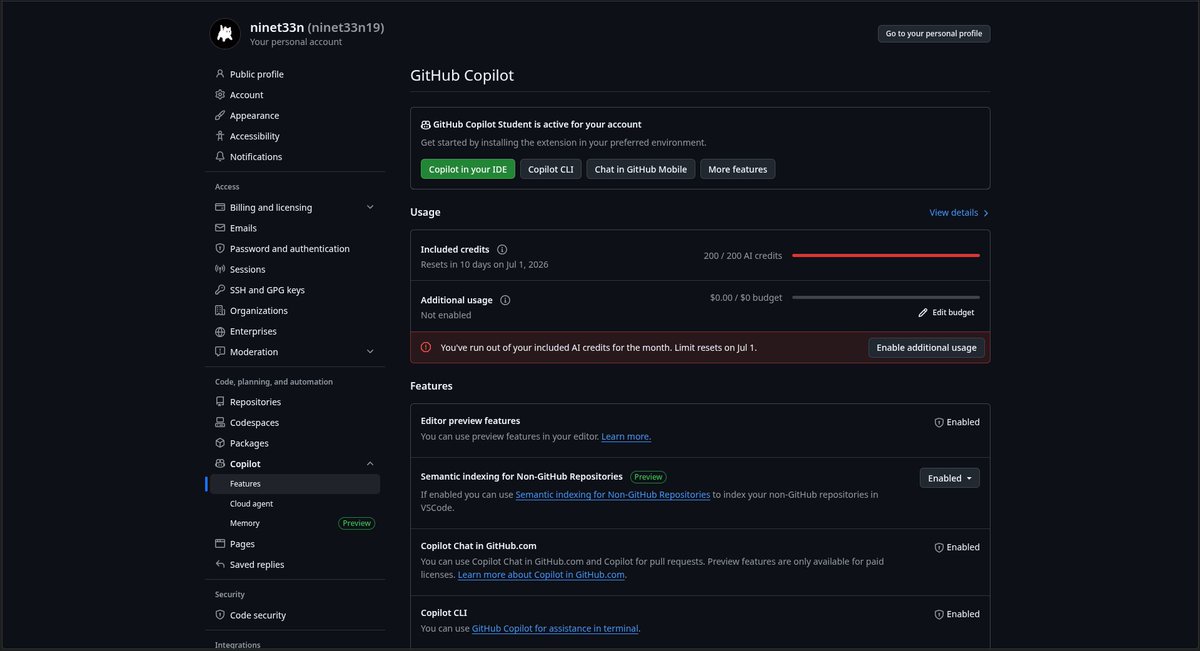Image resolution: width=1200 pixels, height=651 pixels.
Task: Click the Enable additional usage button
Action: click(x=926, y=347)
